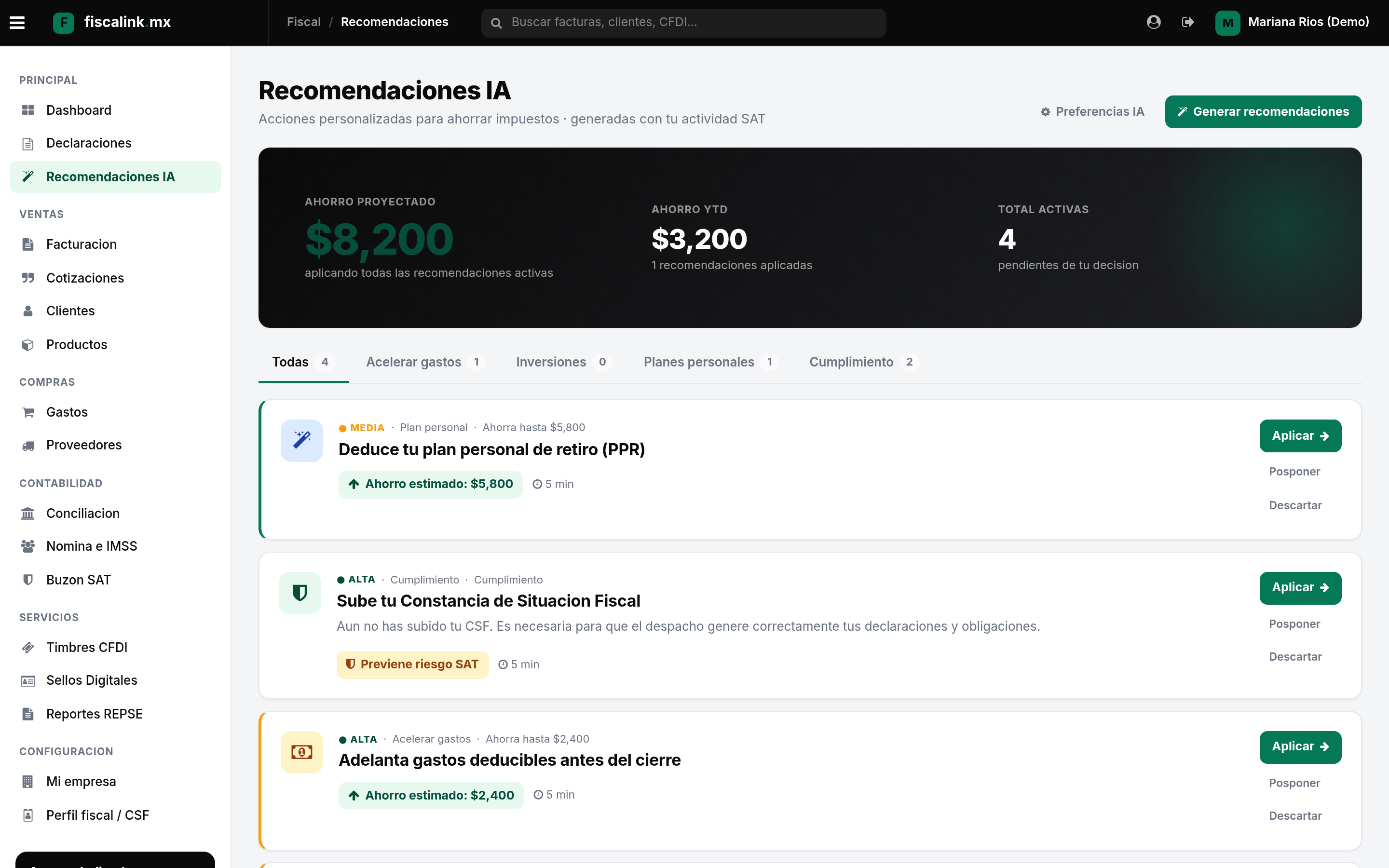Click the title Sube tu Constancia de Situacion Fiscal
This screenshot has height=868, width=1389.
(x=489, y=601)
